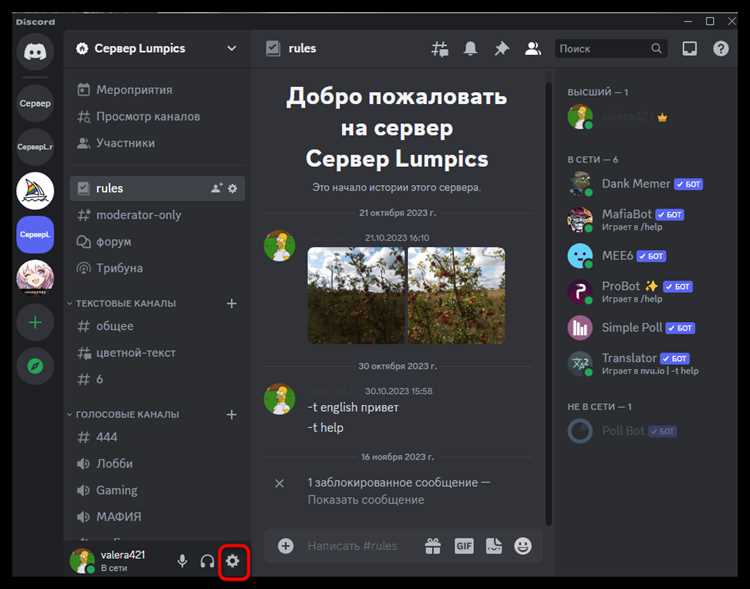Create invite icon on rules channel
This screenshot has height=589, width=750.
[216, 189]
